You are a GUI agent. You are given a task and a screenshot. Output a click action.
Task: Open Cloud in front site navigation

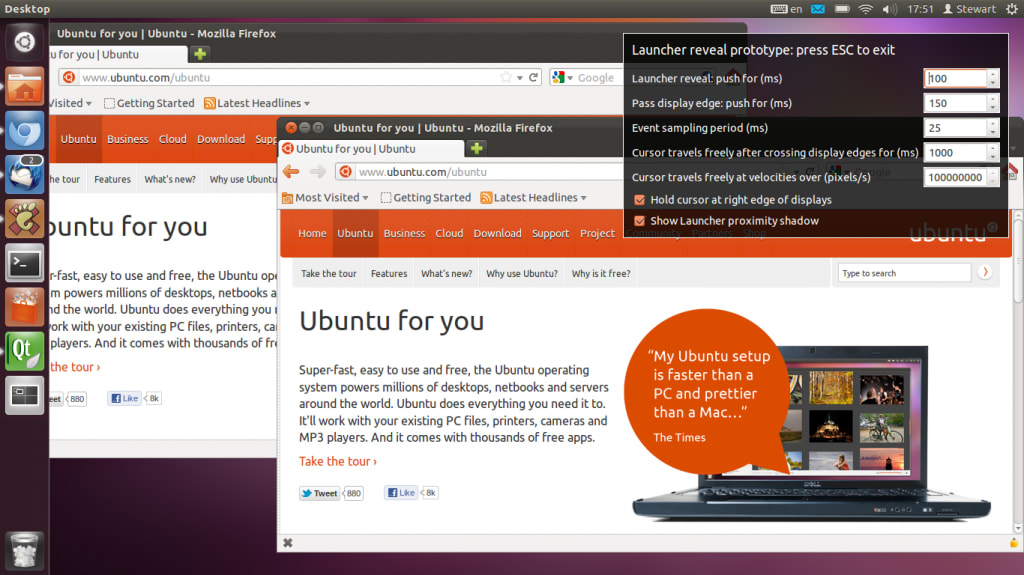(x=449, y=233)
